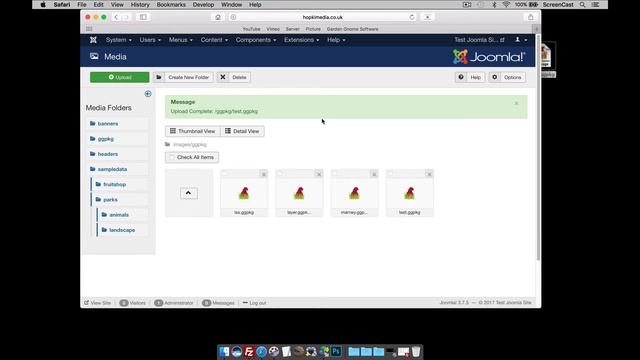
Task: Click the Safari share icon
Action: pos(531,17)
